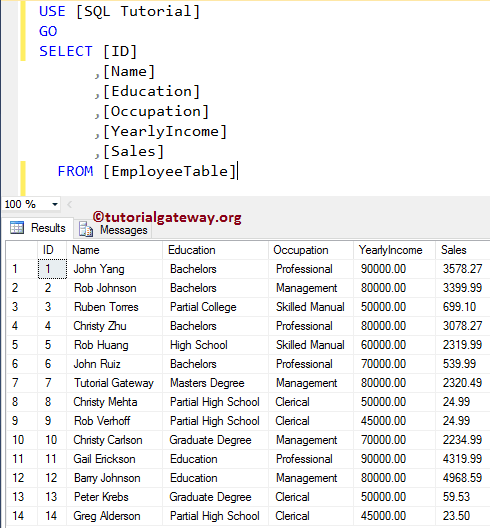This screenshot has height=528, width=490.
Task: Click the USE keyword in editor
Action: coord(52,11)
